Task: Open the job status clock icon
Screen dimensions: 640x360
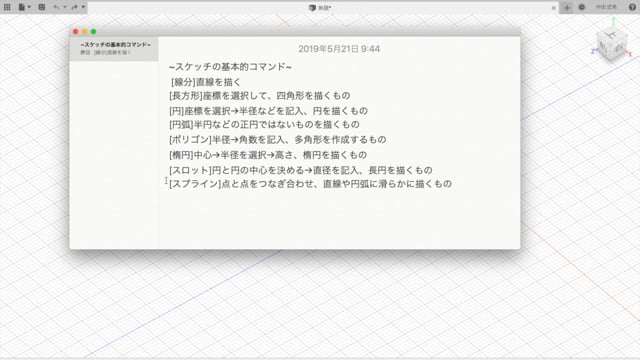Action: point(582,7)
